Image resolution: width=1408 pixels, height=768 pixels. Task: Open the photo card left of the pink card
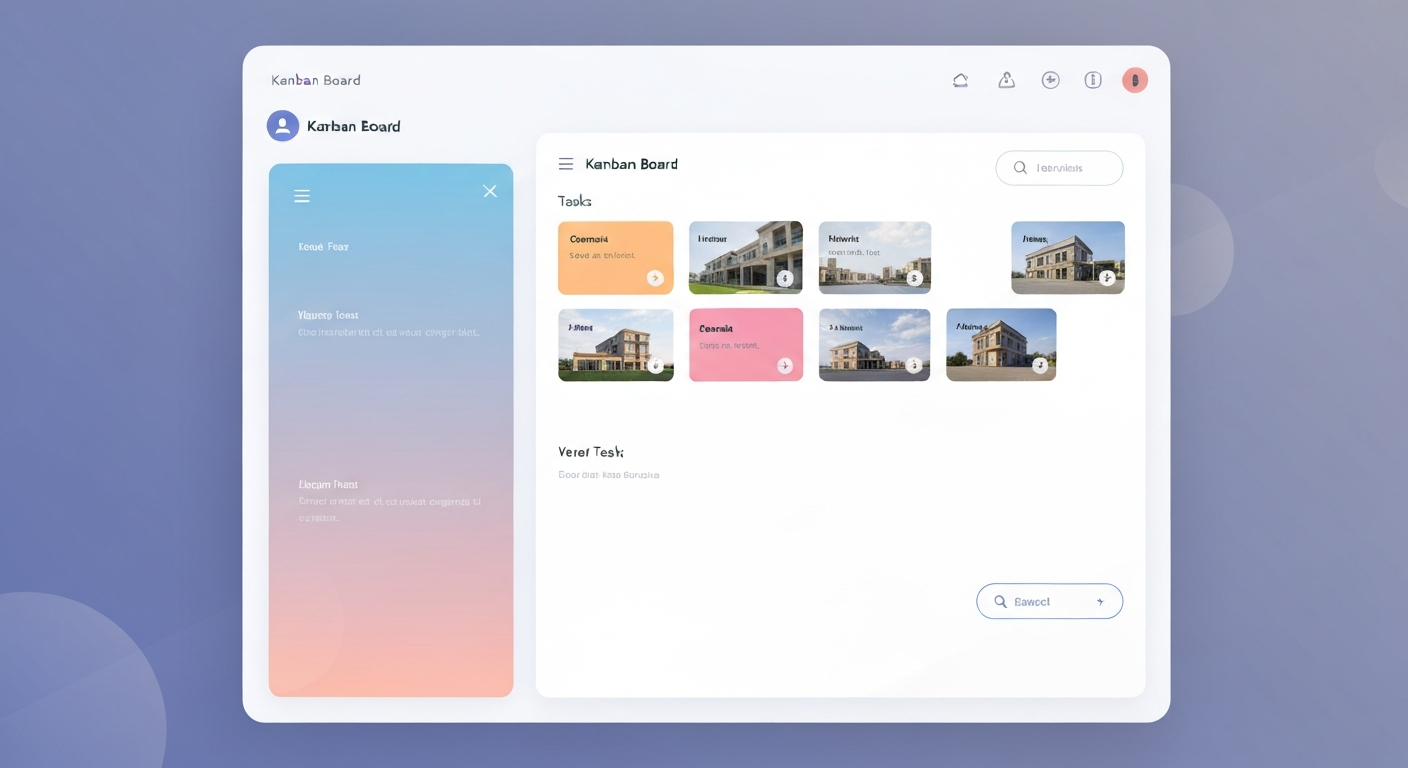[x=616, y=345]
